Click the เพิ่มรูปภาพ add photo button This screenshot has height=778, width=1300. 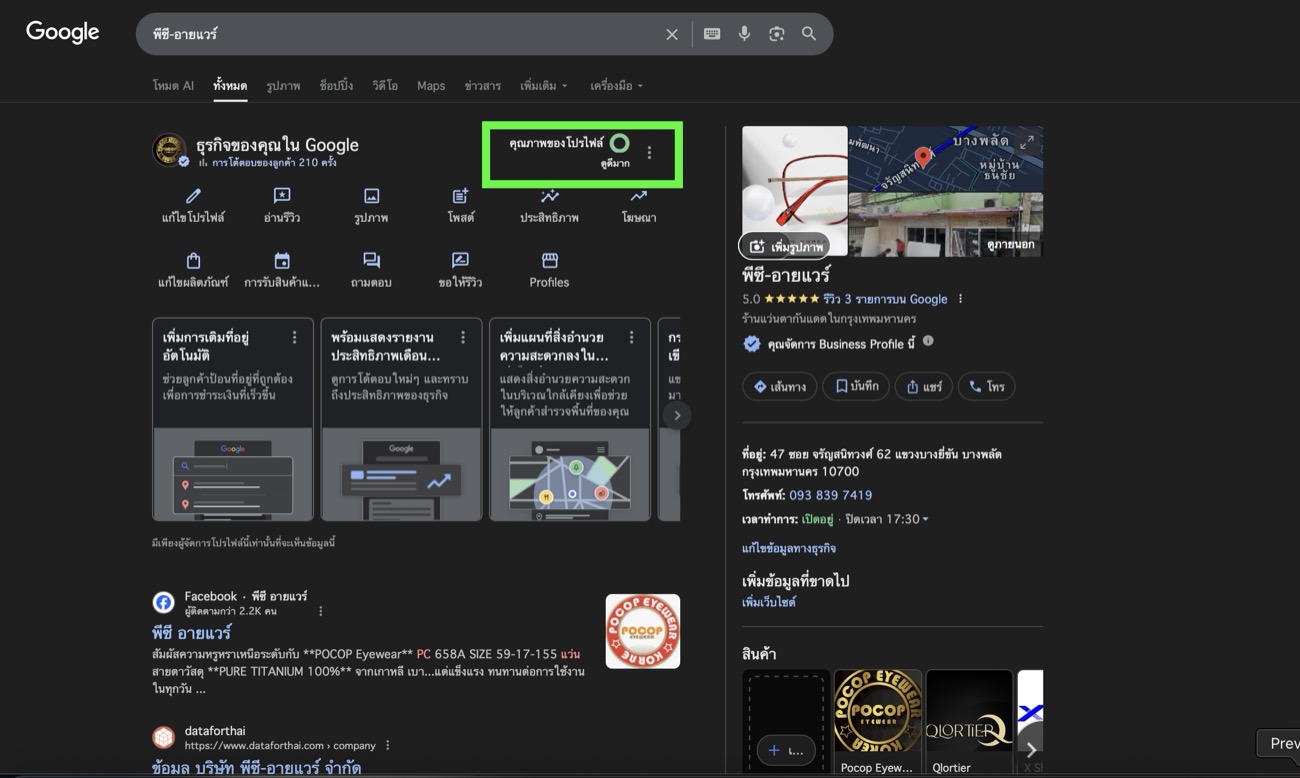pyautogui.click(x=785, y=246)
